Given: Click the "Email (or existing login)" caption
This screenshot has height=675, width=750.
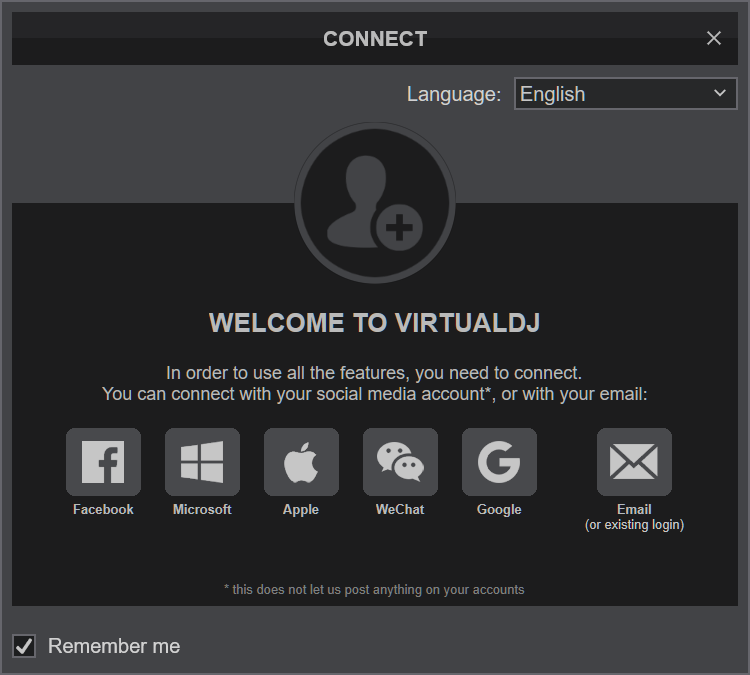Looking at the screenshot, I should pyautogui.click(x=634, y=517).
